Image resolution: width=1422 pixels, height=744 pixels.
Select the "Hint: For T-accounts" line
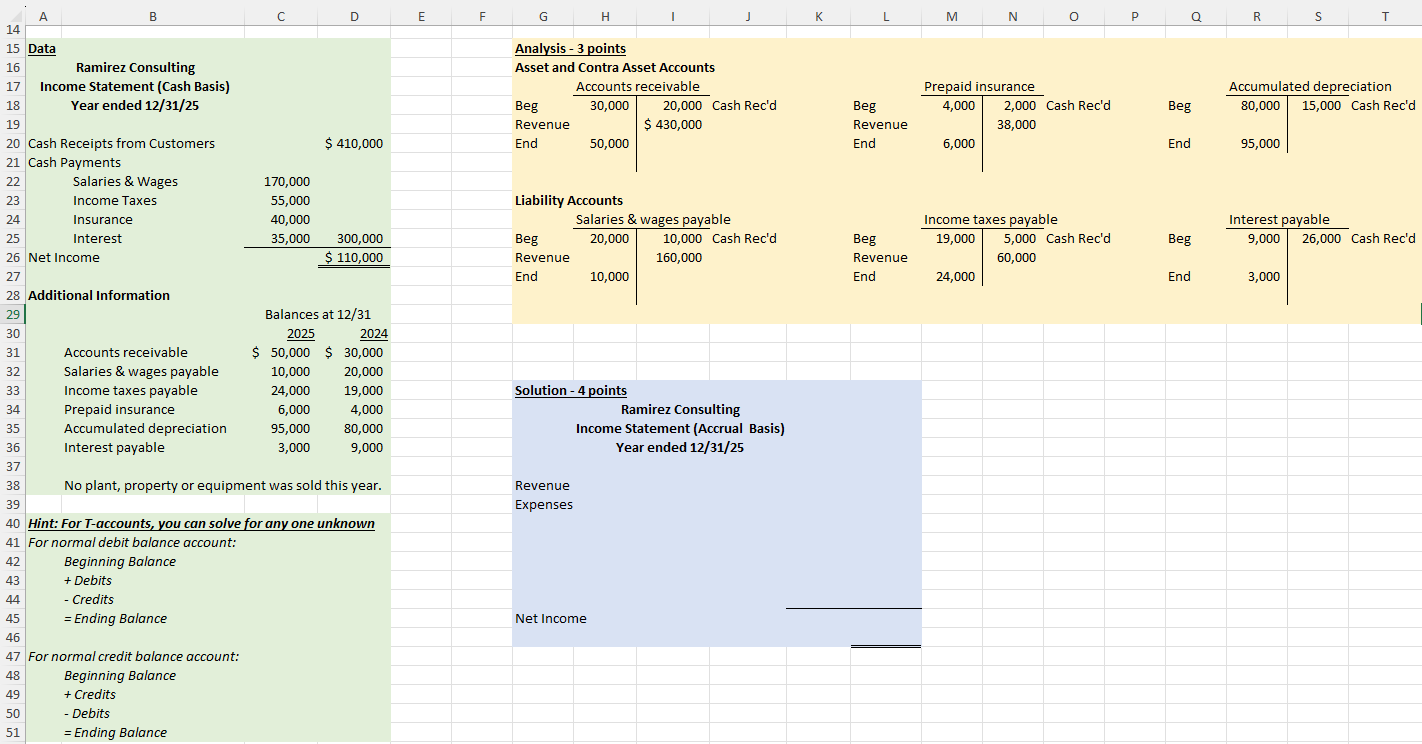click(x=202, y=523)
